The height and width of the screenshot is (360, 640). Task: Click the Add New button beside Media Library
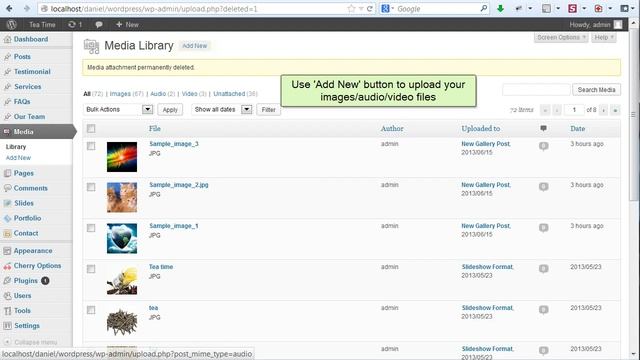click(x=194, y=46)
